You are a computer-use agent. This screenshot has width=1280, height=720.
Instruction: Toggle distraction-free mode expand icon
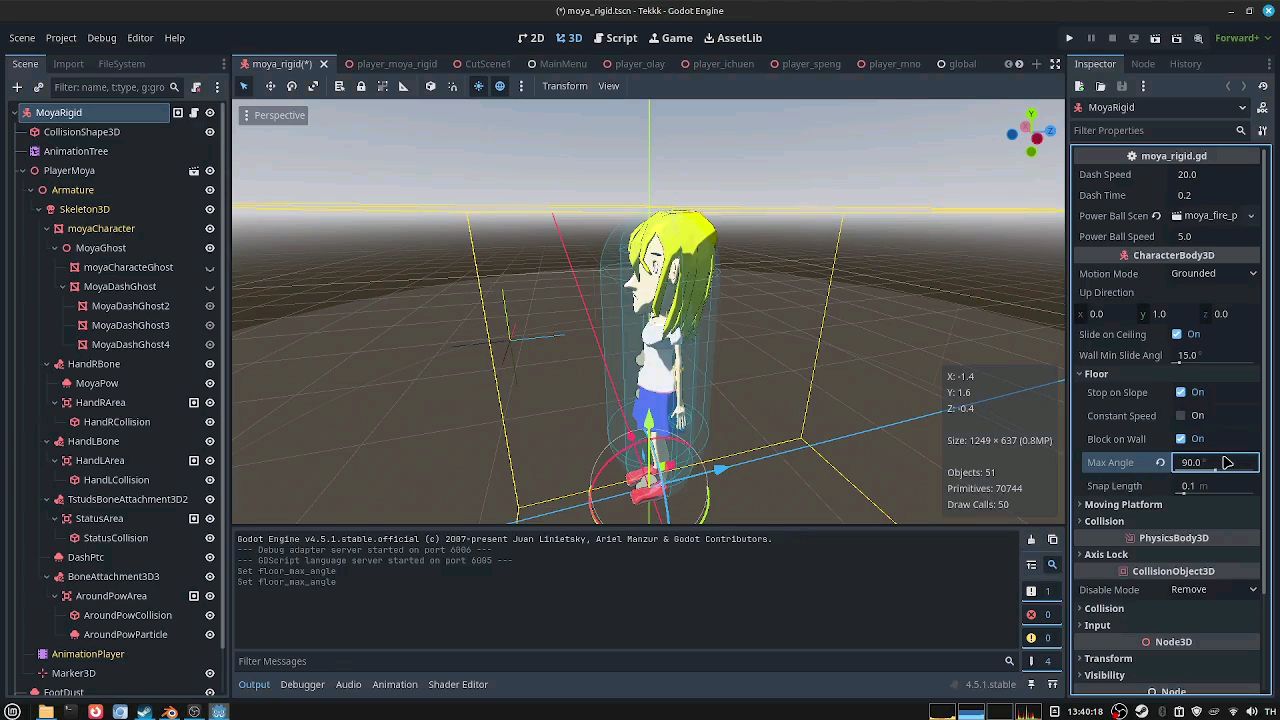pos(1055,64)
